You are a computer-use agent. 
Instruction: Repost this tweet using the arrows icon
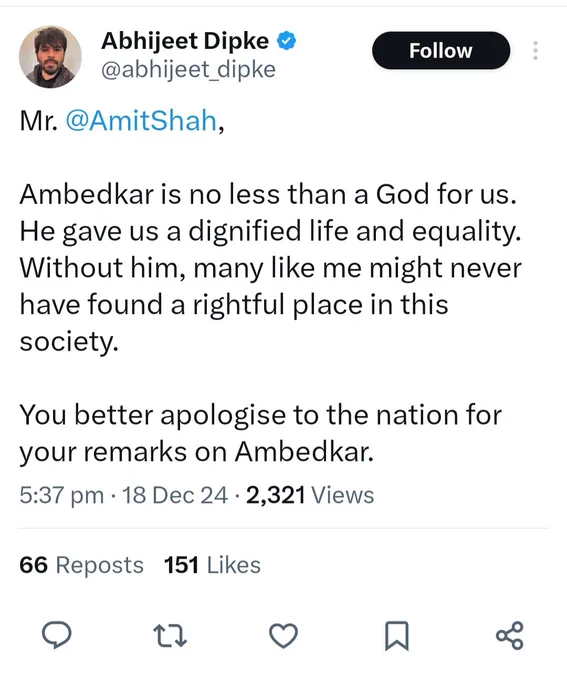coord(170,635)
